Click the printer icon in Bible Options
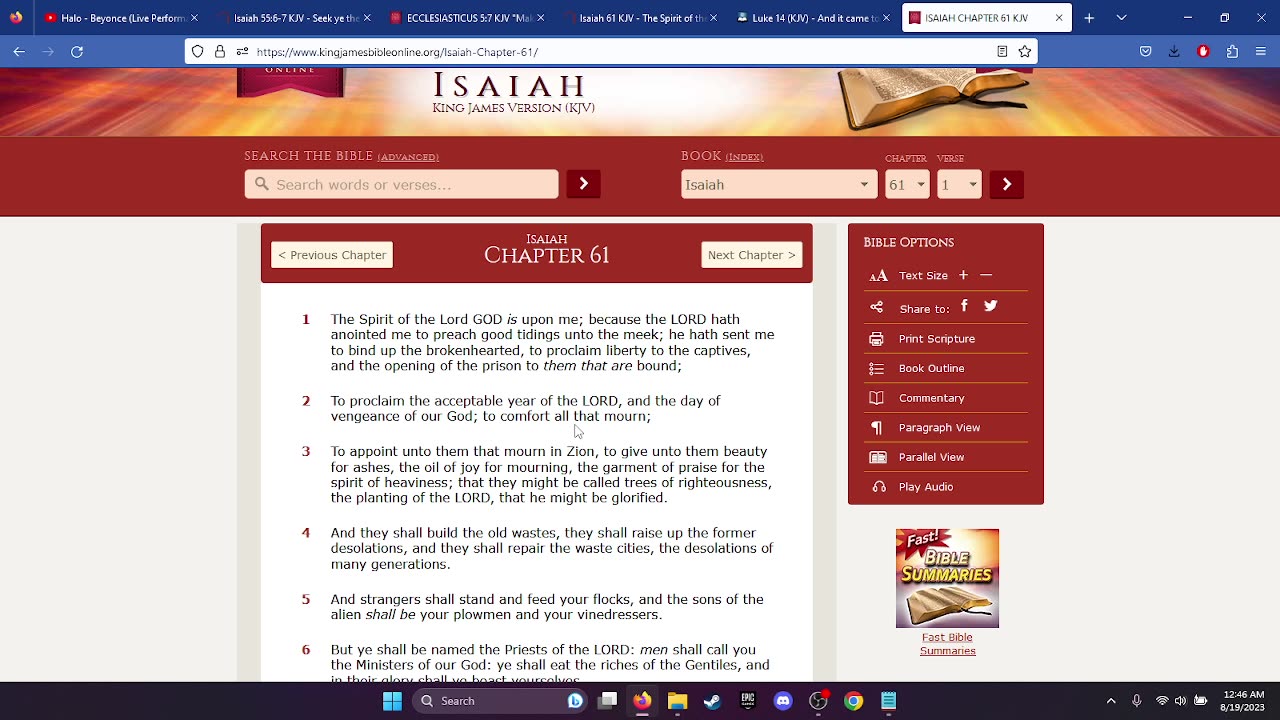This screenshot has height=720, width=1280. coord(877,339)
